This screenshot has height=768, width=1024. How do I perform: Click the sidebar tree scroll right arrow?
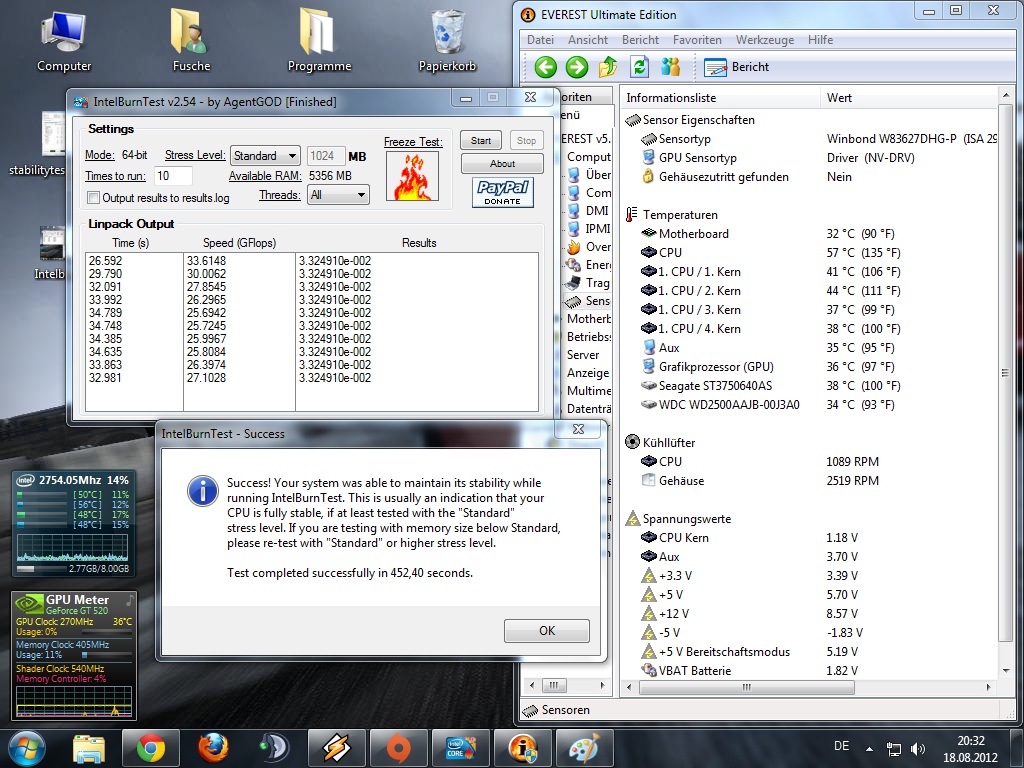tap(602, 685)
